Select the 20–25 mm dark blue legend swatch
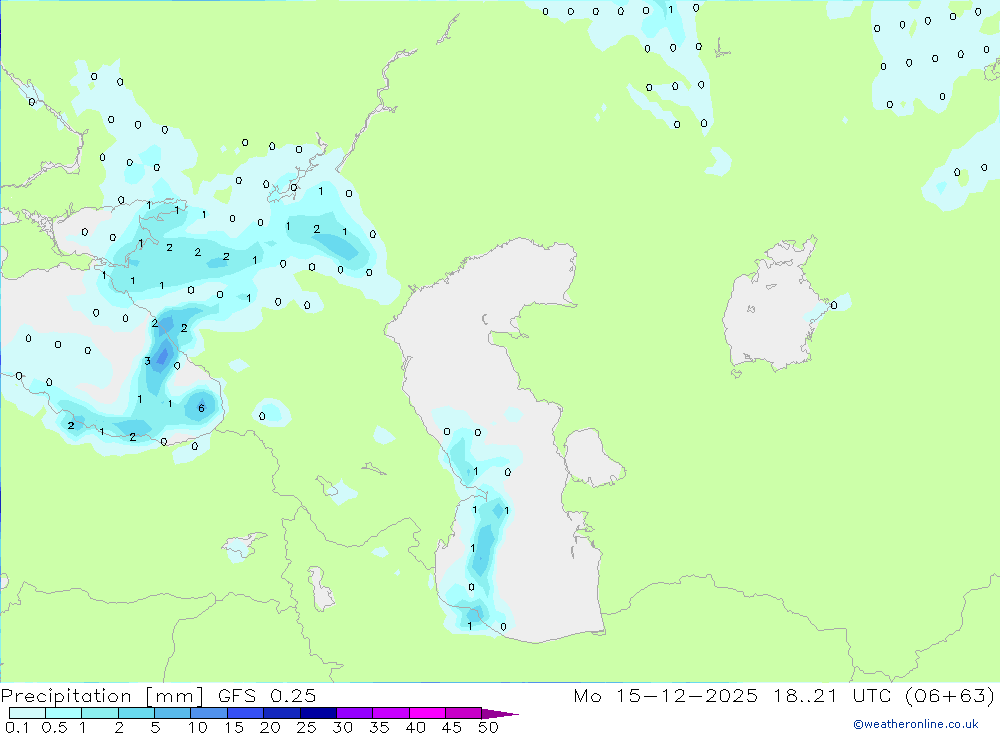 click(x=282, y=713)
